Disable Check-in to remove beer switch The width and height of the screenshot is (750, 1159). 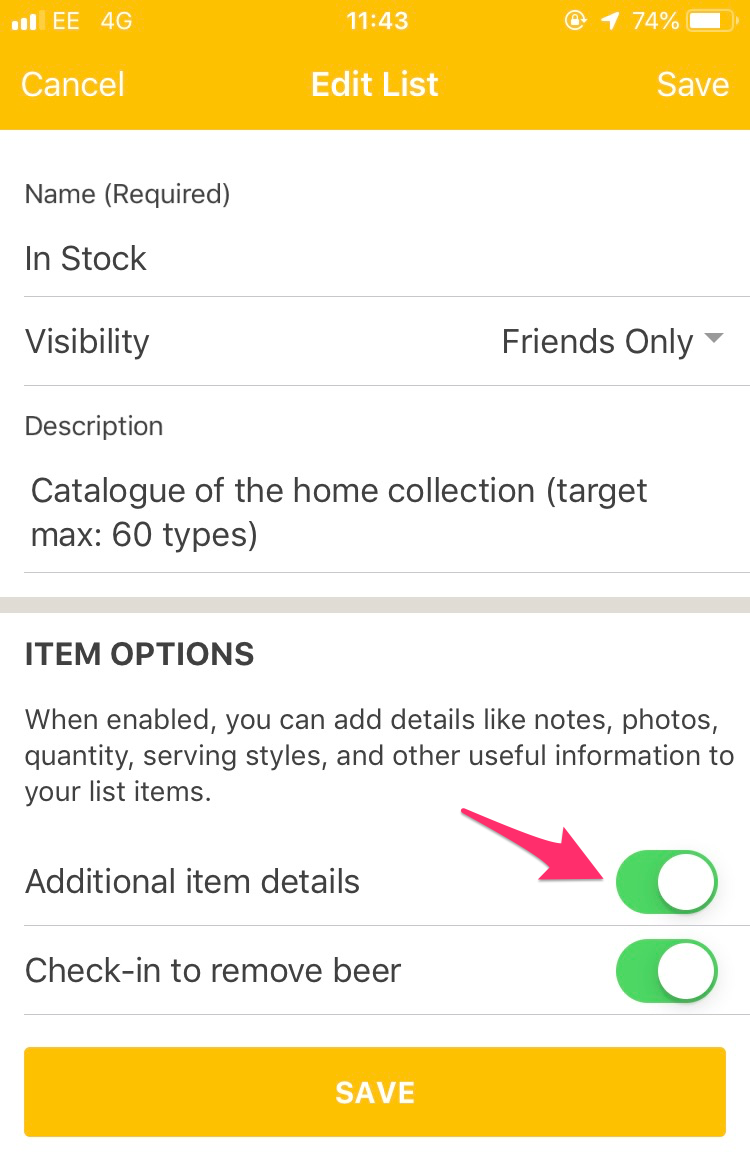[x=667, y=971]
